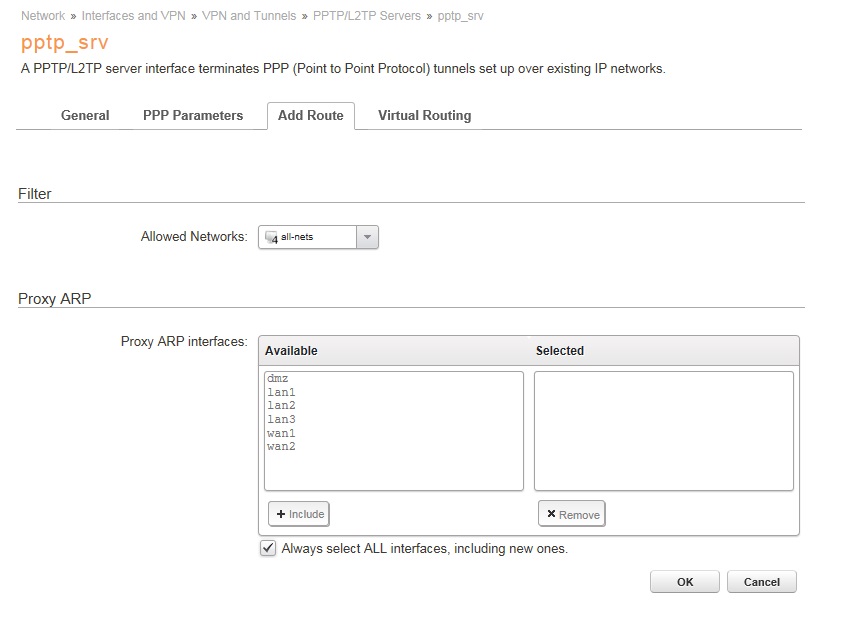The image size is (851, 622).
Task: Select dmz in the Available list
Action: (x=278, y=379)
